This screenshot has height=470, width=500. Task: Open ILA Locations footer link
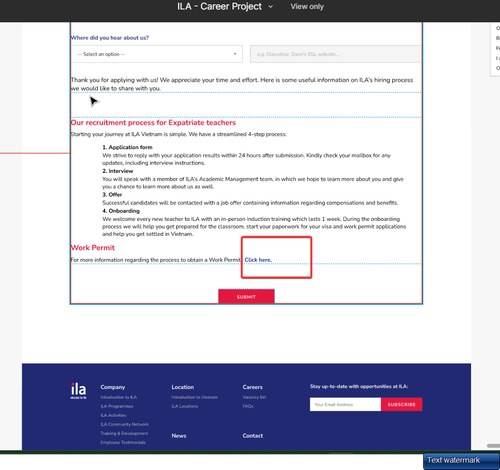185,406
